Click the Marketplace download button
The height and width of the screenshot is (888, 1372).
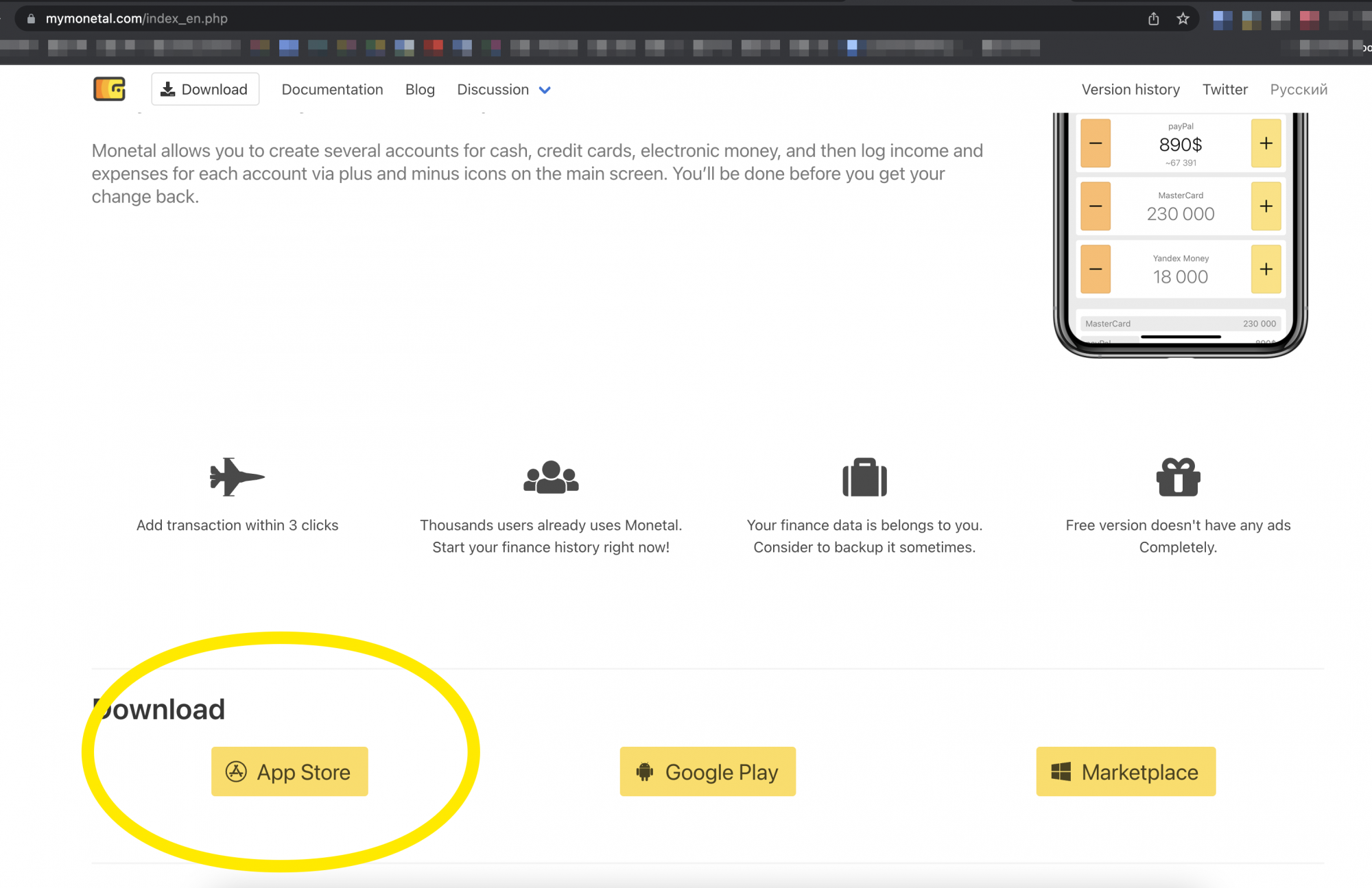tap(1126, 771)
